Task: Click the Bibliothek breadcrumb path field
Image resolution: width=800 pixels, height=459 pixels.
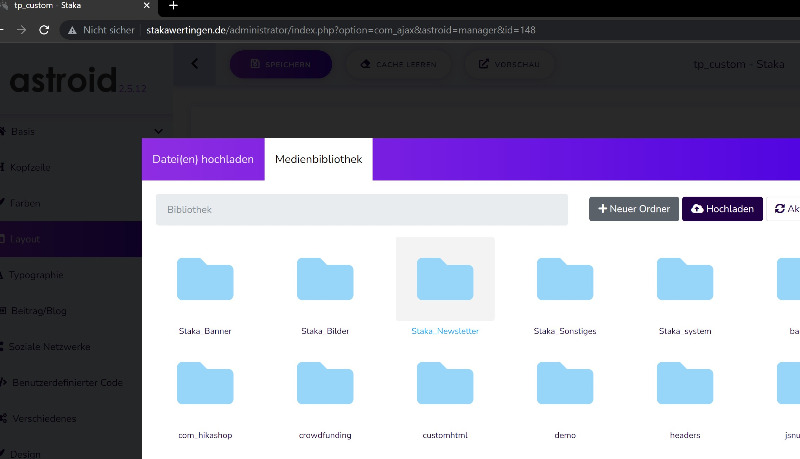Action: click(362, 210)
